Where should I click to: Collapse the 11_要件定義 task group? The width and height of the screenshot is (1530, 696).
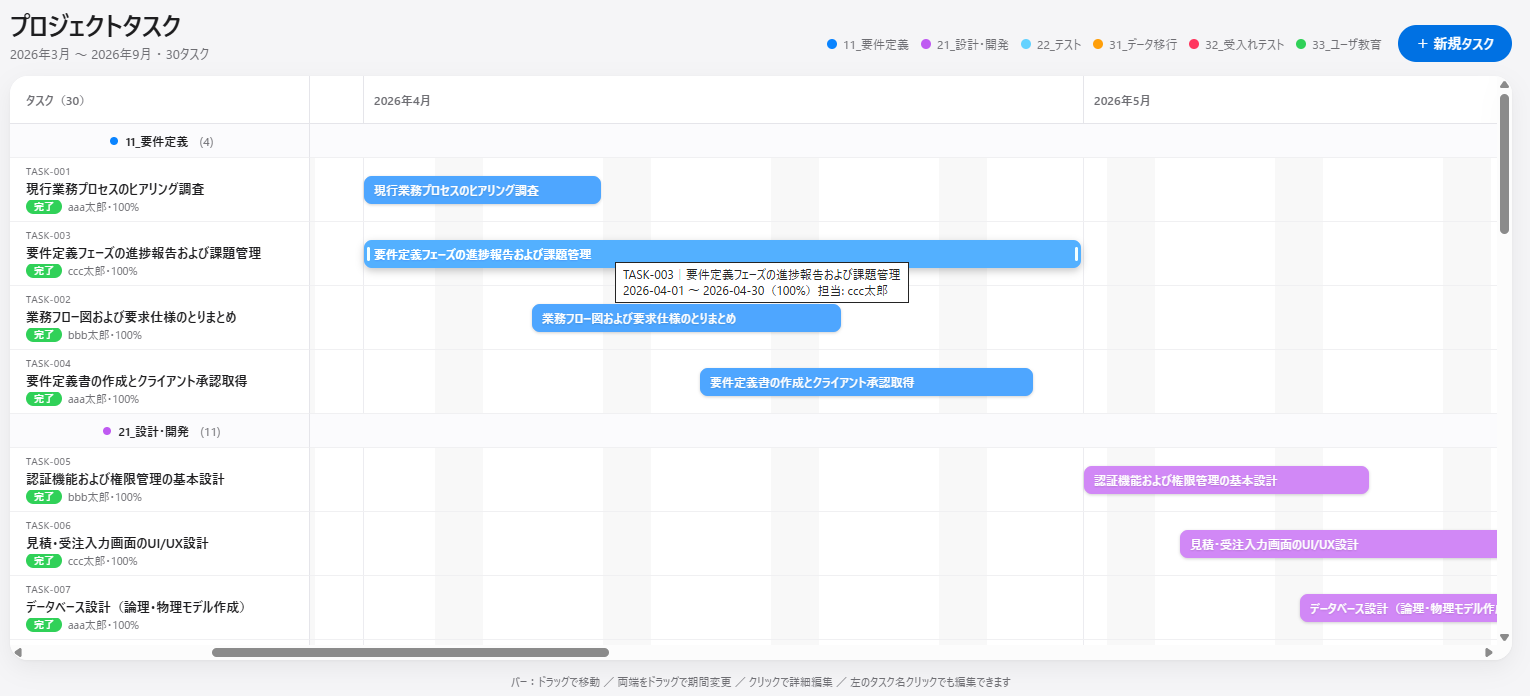160,141
